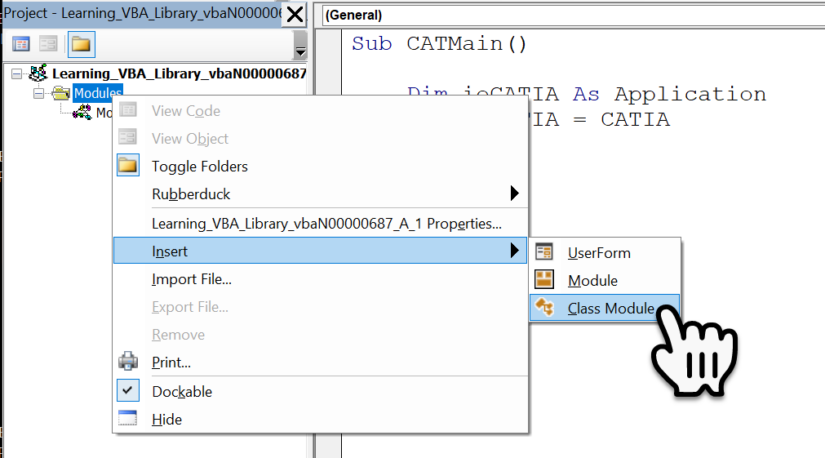Insert a new Module from submenu
The width and height of the screenshot is (825, 458).
tap(592, 281)
